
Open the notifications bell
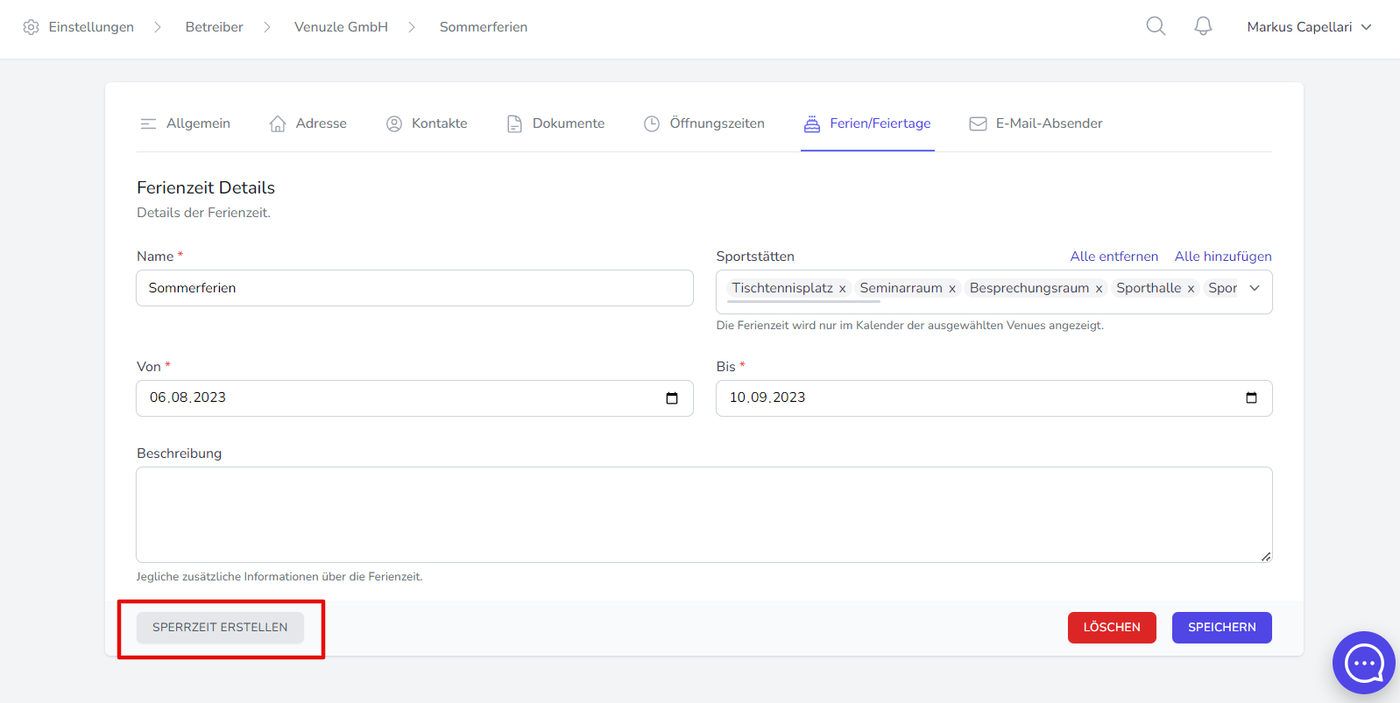1203,27
